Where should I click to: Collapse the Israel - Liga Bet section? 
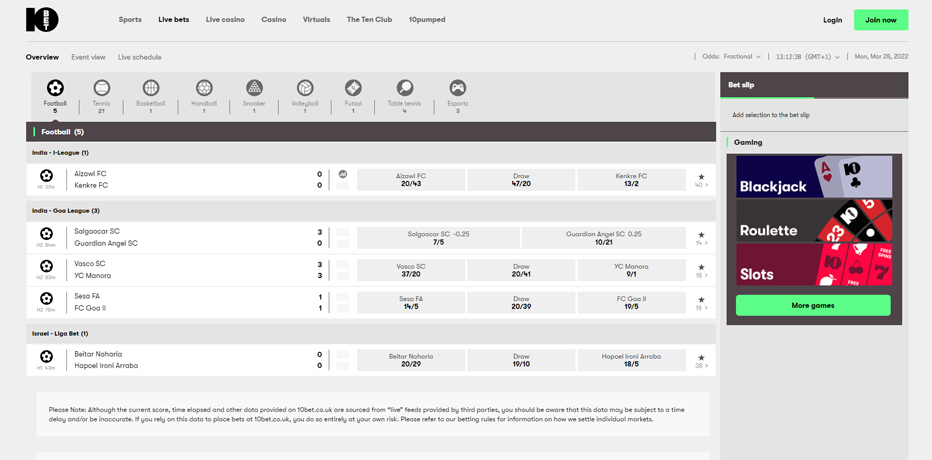[x=371, y=333]
